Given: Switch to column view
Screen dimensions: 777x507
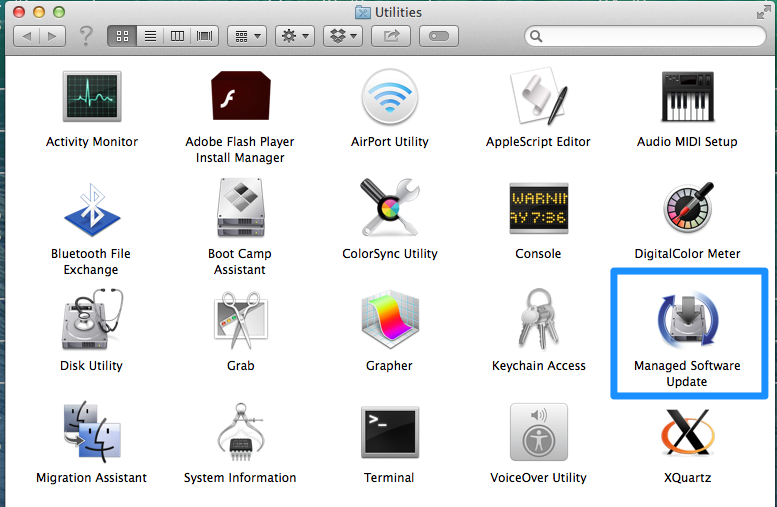Looking at the screenshot, I should point(177,36).
